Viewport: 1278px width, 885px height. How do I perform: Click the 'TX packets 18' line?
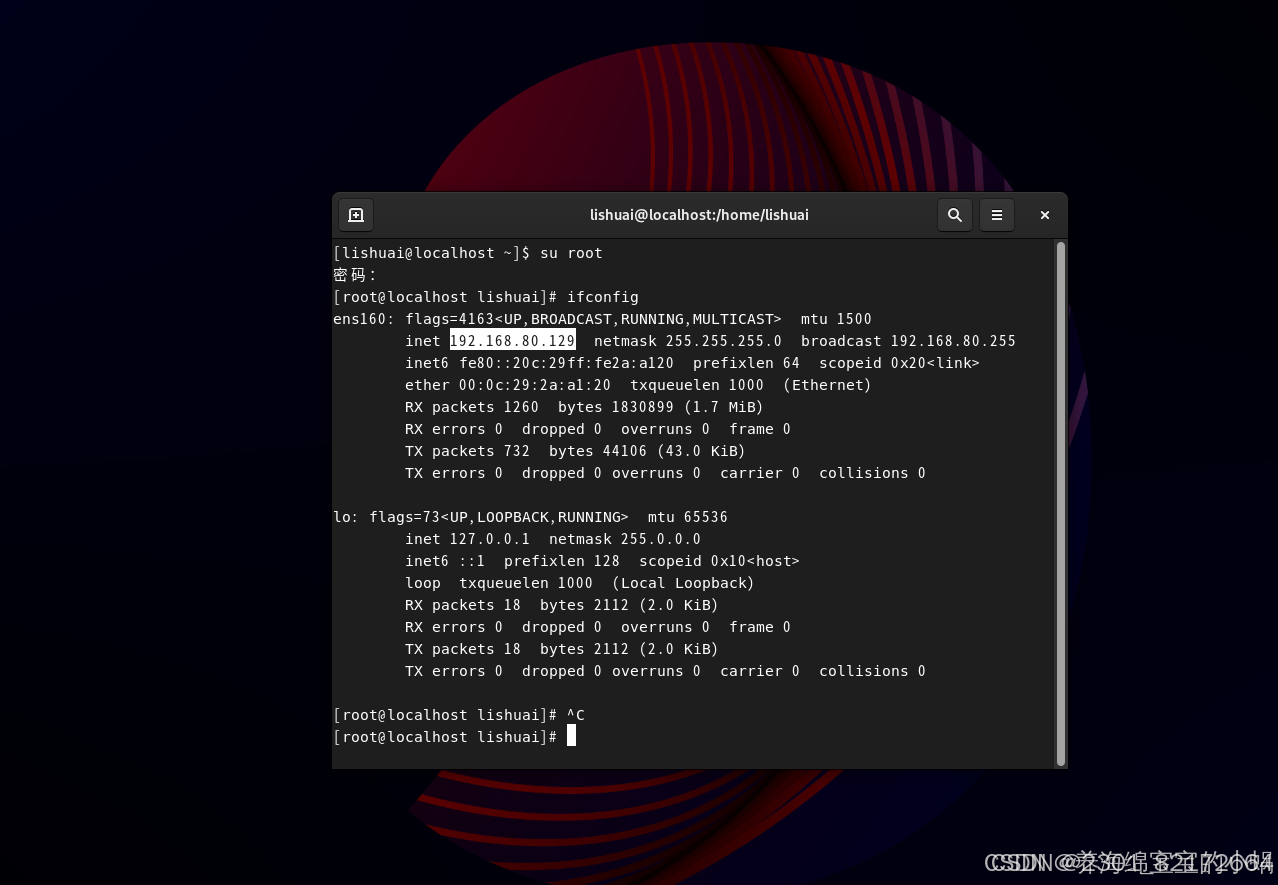tap(562, 649)
